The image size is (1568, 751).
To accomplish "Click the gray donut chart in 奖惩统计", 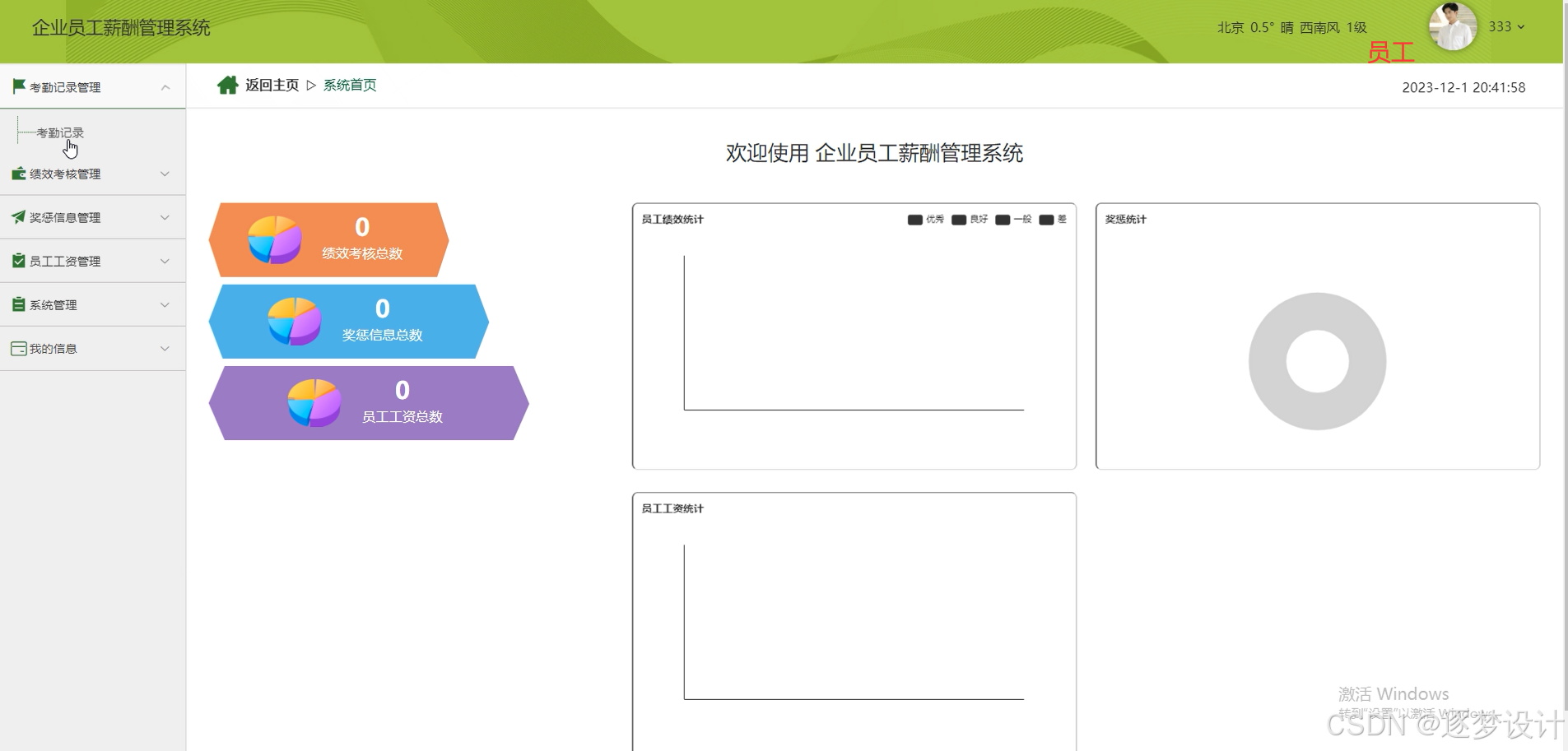I will (1317, 361).
